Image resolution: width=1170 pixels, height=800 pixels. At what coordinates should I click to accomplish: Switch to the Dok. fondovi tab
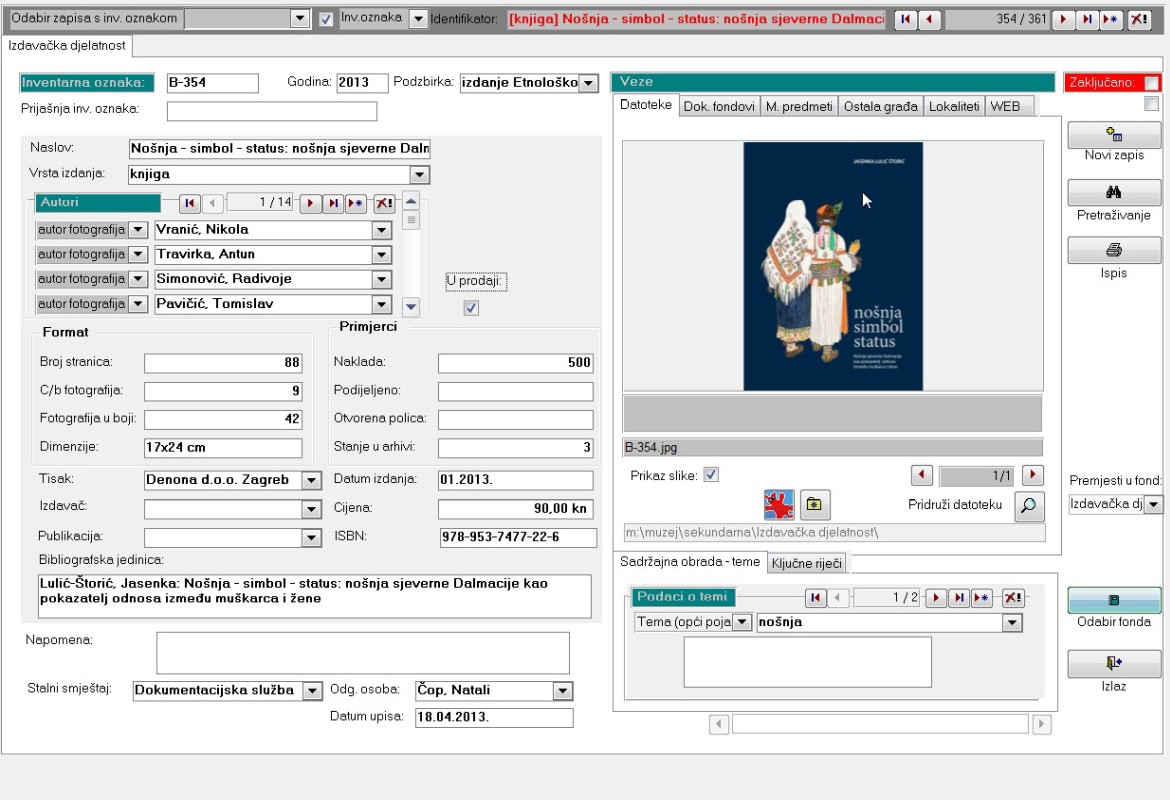719,107
